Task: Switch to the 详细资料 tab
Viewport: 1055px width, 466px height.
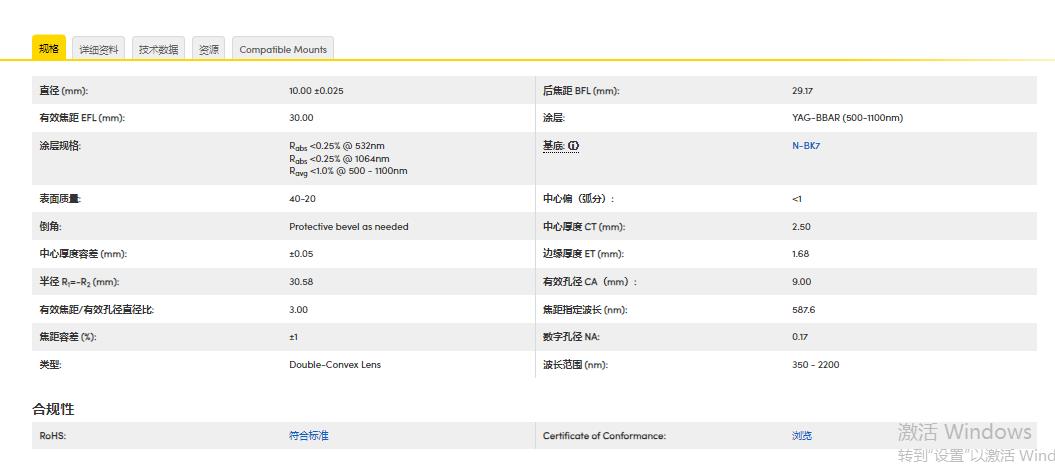Action: 99,49
